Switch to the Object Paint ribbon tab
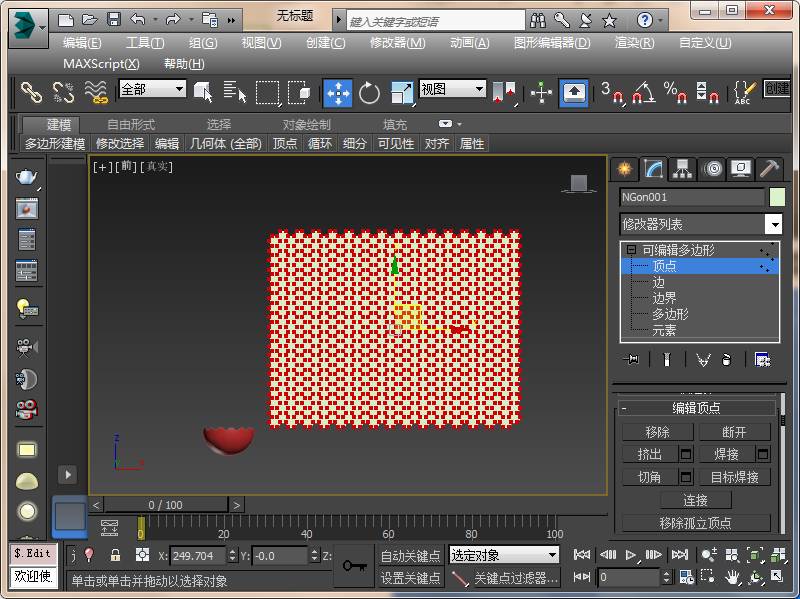Viewport: 800px width, 599px height. coord(307,124)
